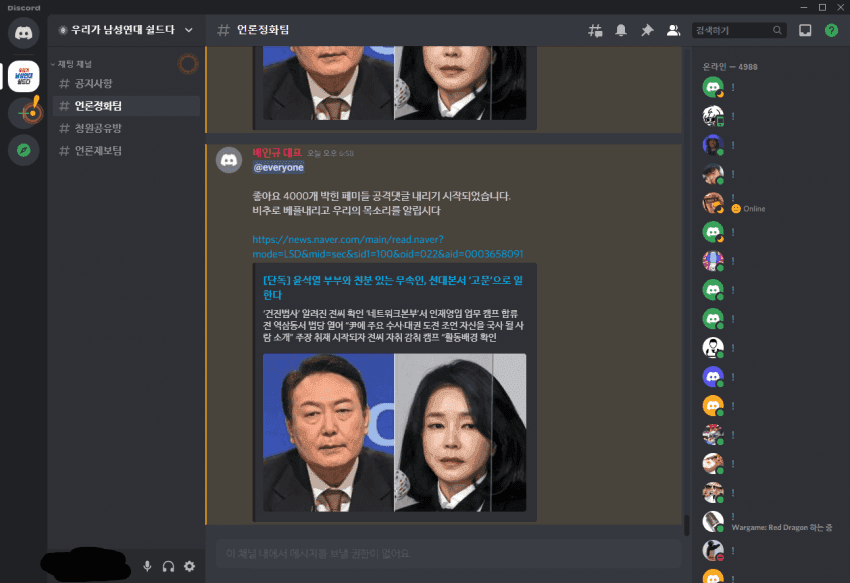Click the chat scrollbar thumb

687,525
